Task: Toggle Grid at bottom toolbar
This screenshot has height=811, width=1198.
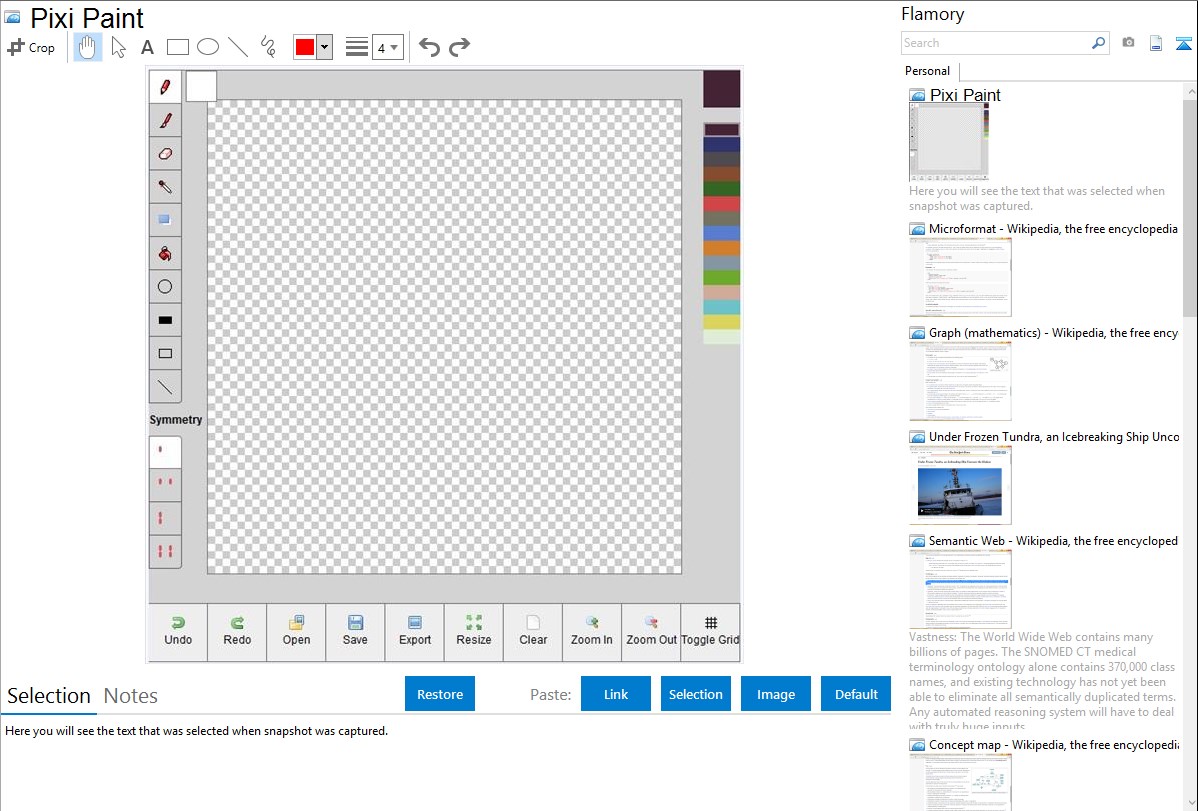Action: pyautogui.click(x=710, y=632)
